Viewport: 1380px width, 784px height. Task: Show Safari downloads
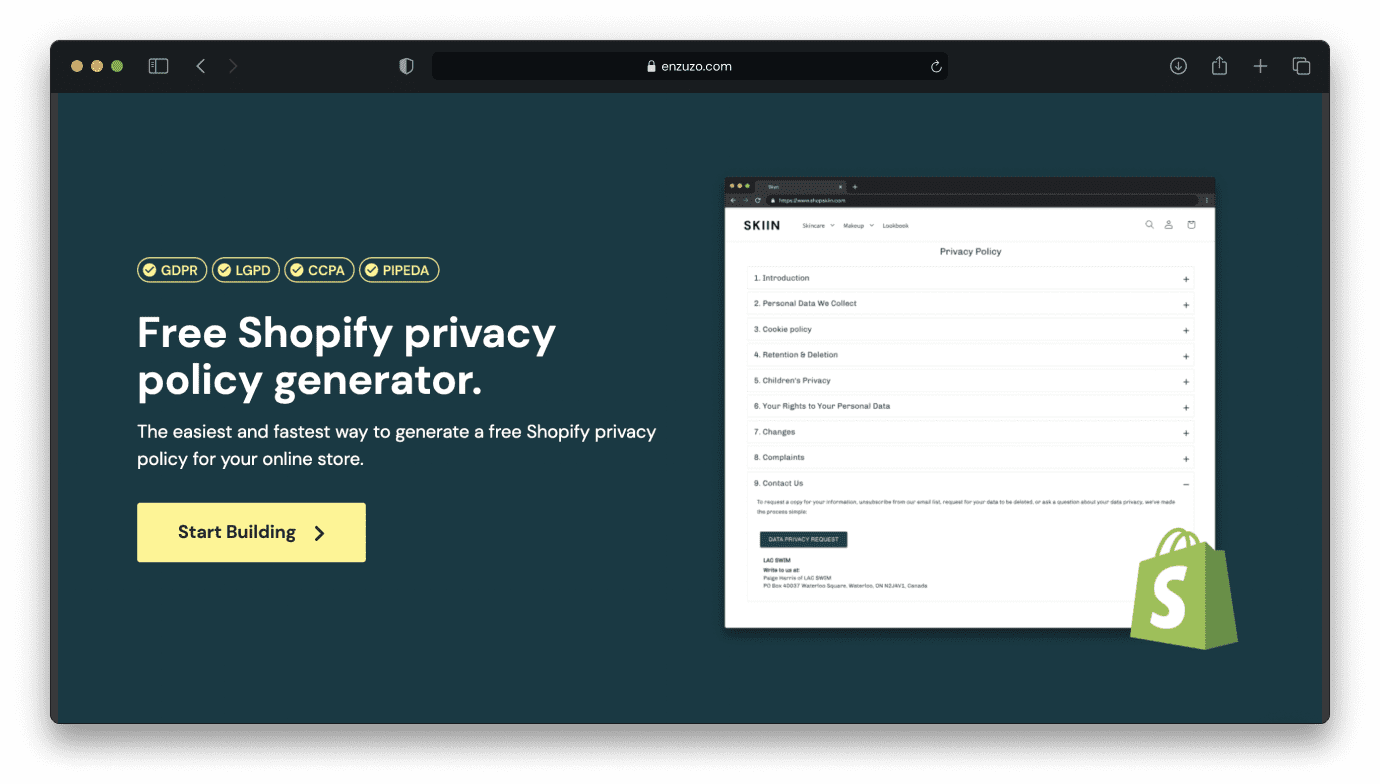pyautogui.click(x=1178, y=66)
